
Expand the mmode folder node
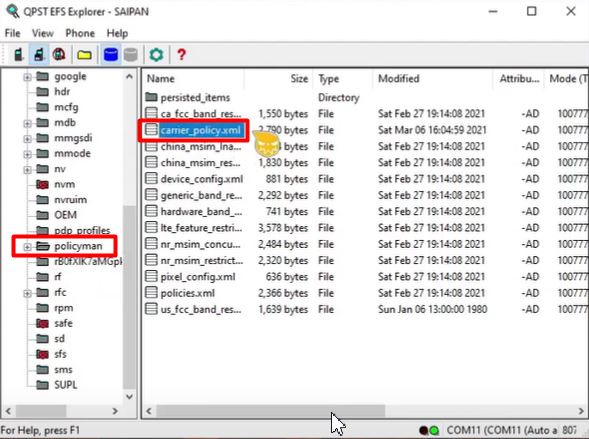pyautogui.click(x=27, y=154)
